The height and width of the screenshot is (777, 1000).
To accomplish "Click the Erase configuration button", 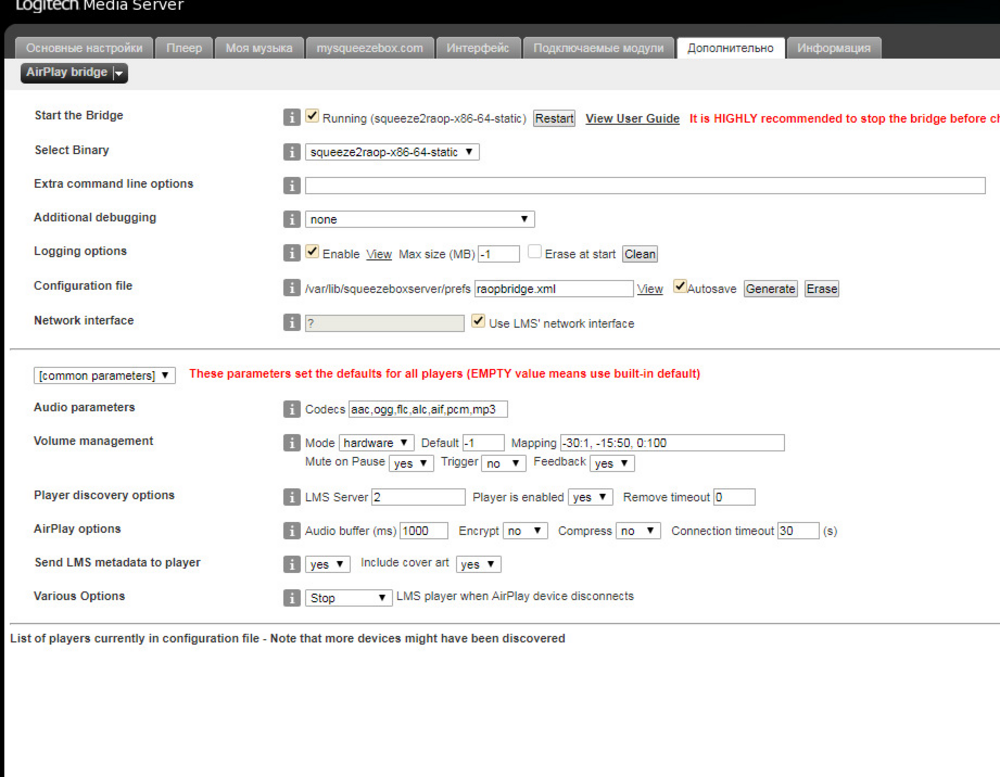I will 821,289.
